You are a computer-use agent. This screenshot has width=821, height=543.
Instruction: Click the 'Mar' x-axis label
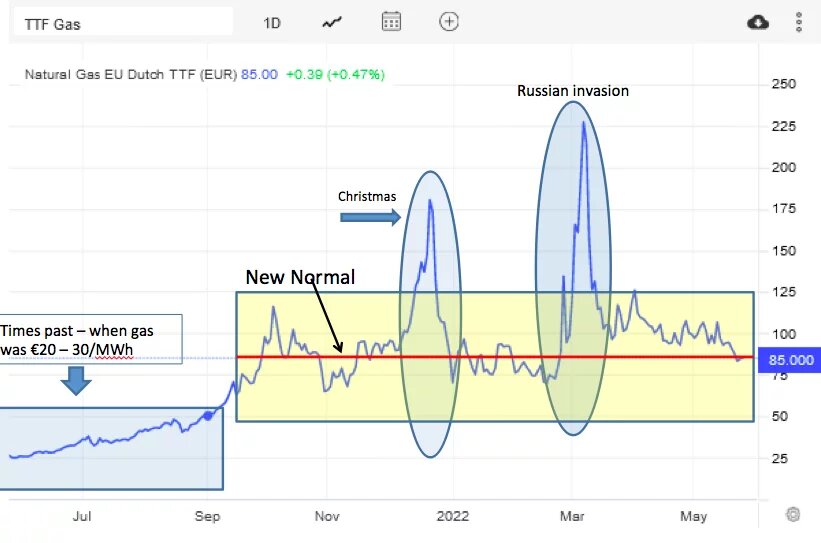(572, 516)
